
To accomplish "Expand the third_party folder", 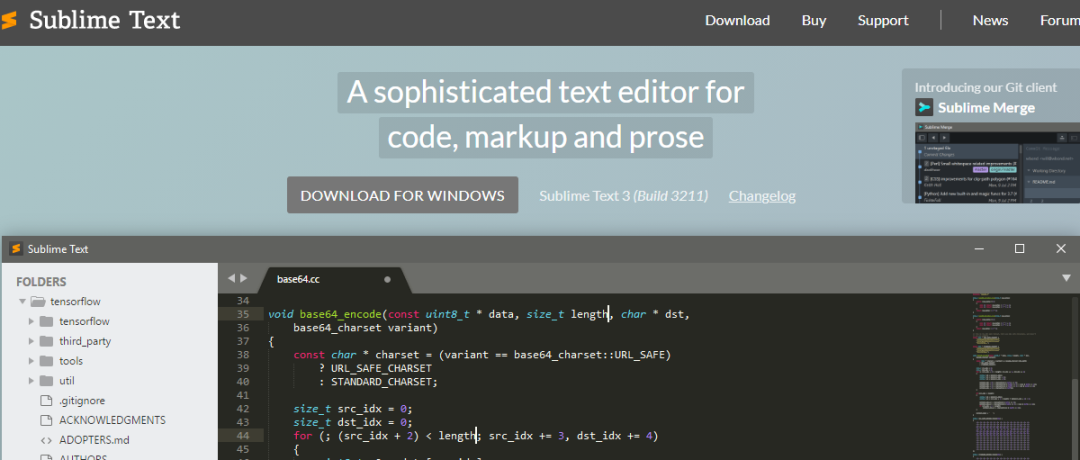I will (32, 341).
